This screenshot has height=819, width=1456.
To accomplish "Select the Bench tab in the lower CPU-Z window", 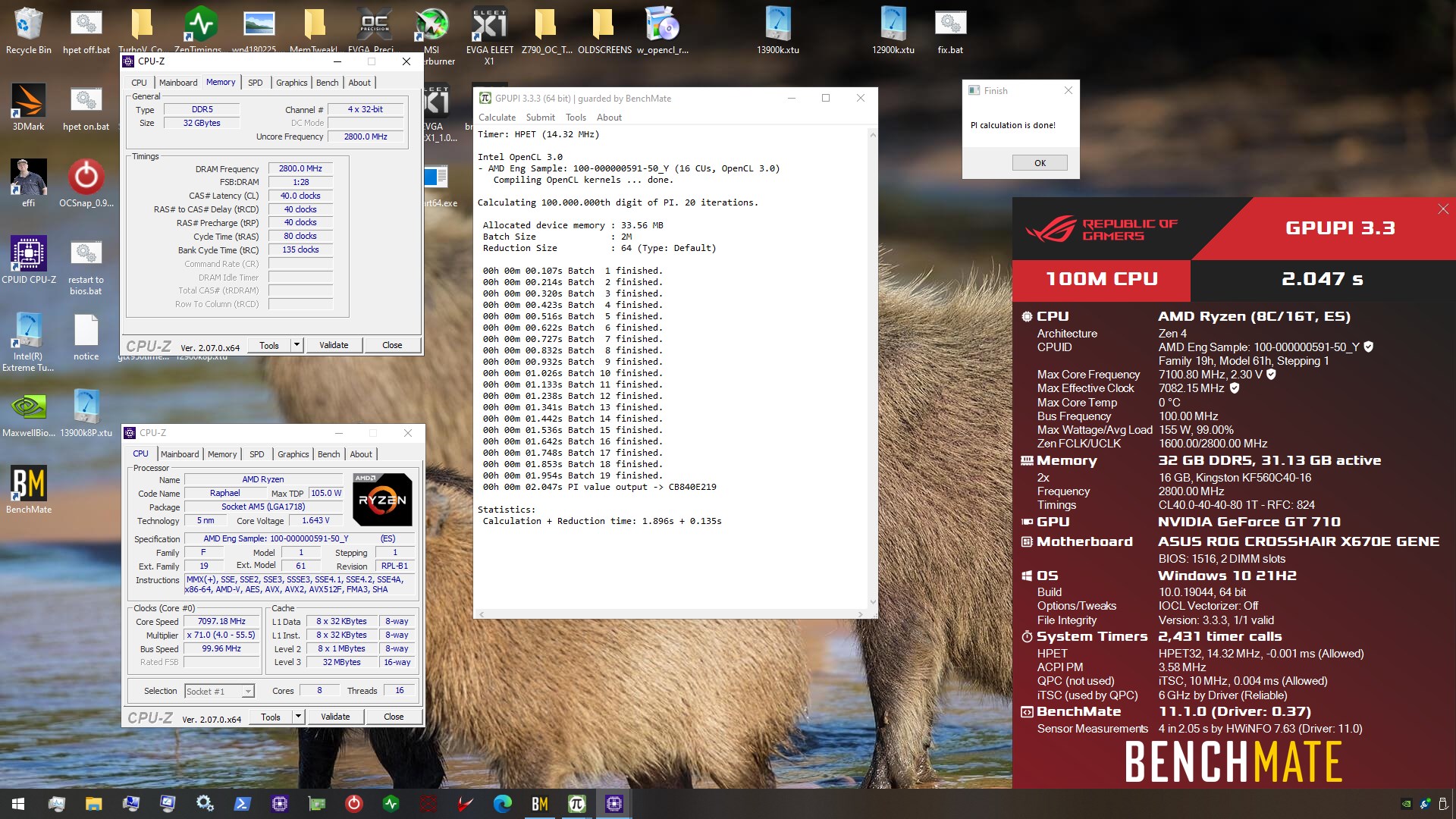I will [x=329, y=454].
